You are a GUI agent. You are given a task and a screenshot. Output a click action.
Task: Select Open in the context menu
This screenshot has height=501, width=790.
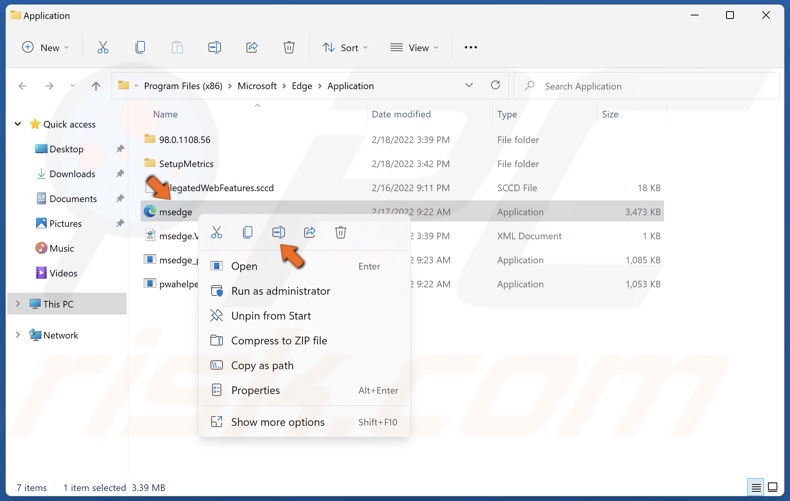coord(304,266)
